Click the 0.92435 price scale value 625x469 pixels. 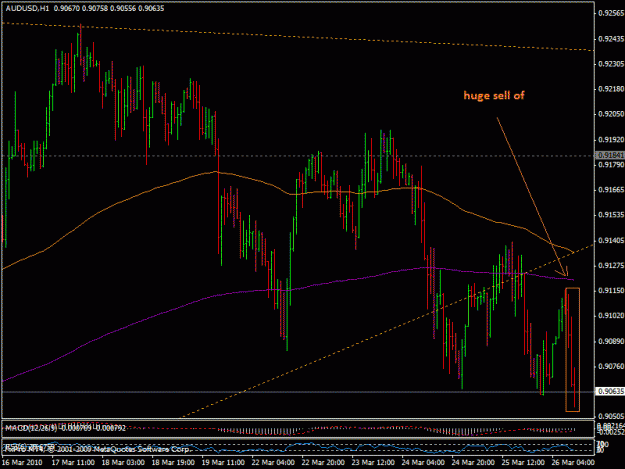click(611, 39)
